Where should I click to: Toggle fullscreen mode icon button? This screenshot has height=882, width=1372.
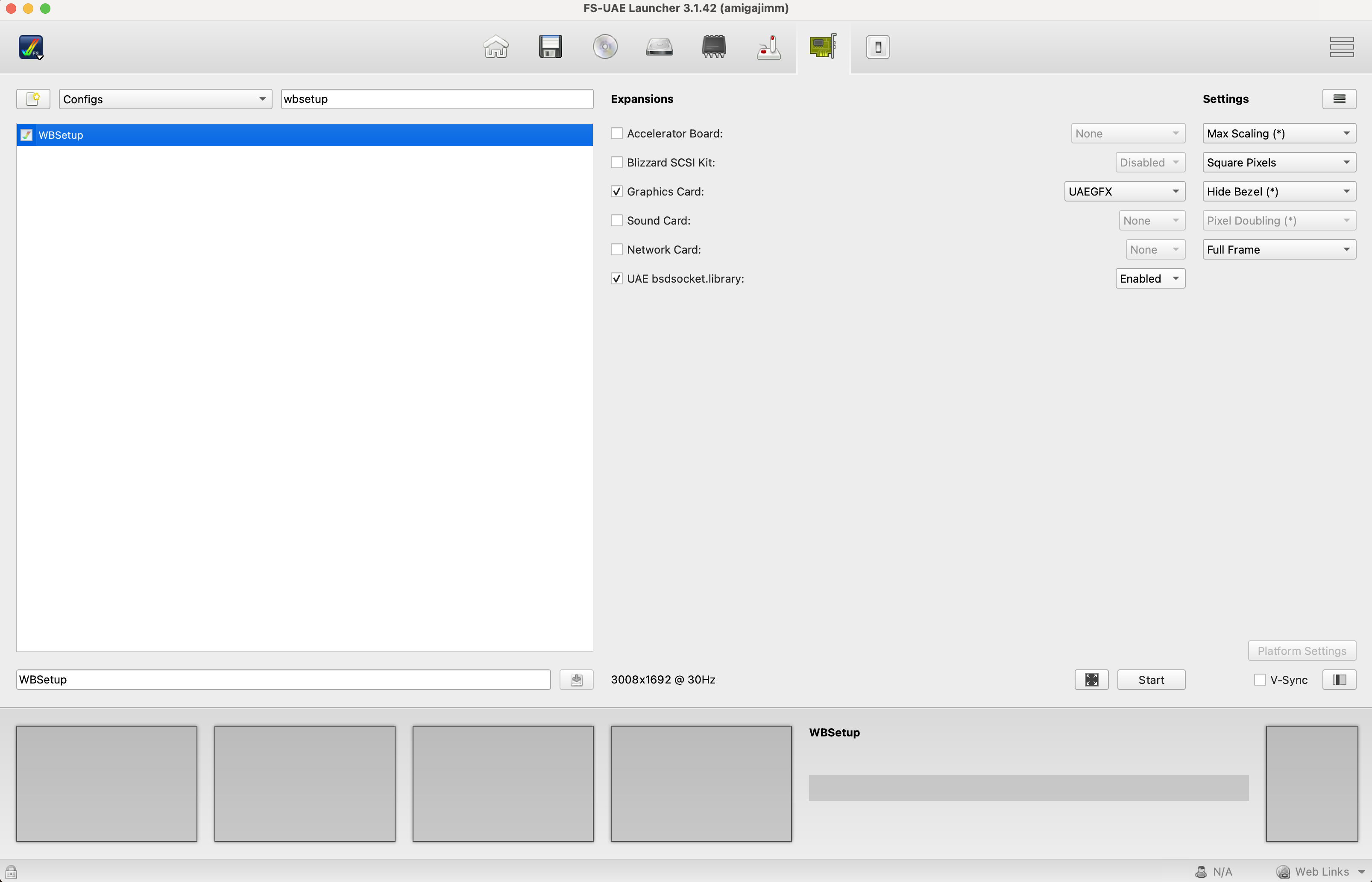point(1091,679)
